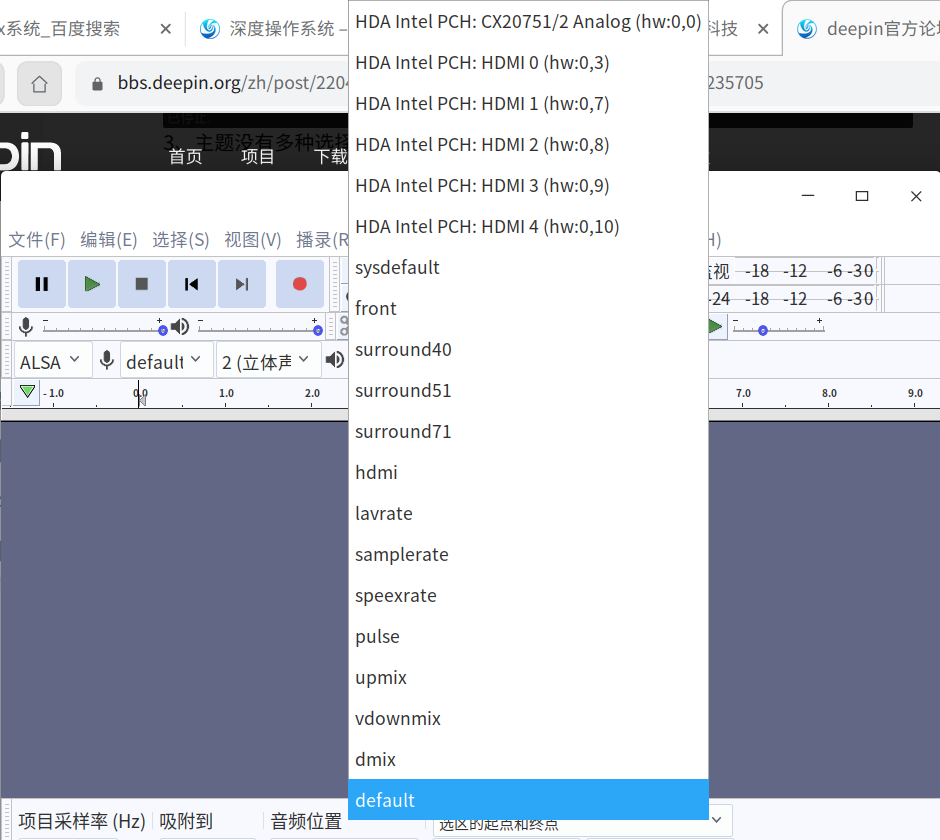
Task: Adjust the playback speed slider
Action: 778,327
